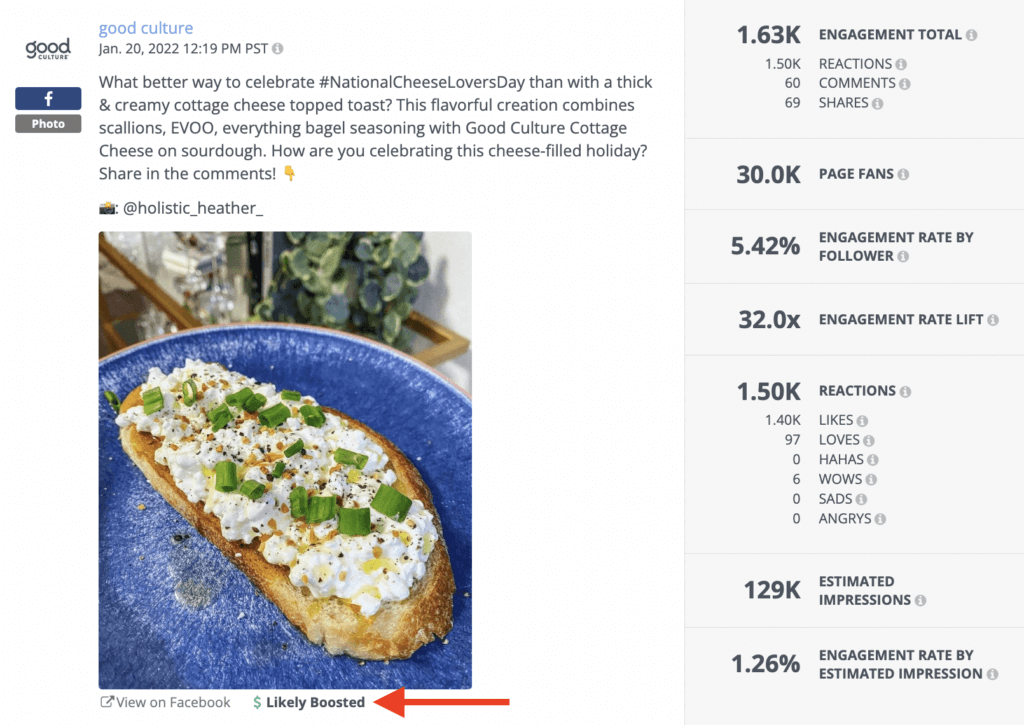Select the Facebook icon in the left sidebar
1024x725 pixels.
pyautogui.click(x=47, y=98)
